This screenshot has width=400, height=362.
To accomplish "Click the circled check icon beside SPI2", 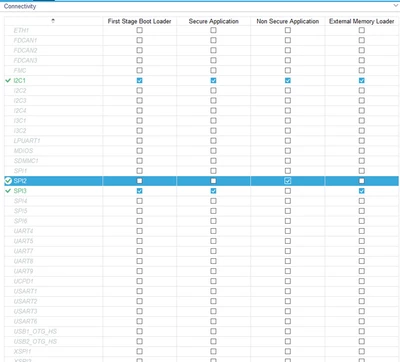I will (x=8, y=181).
